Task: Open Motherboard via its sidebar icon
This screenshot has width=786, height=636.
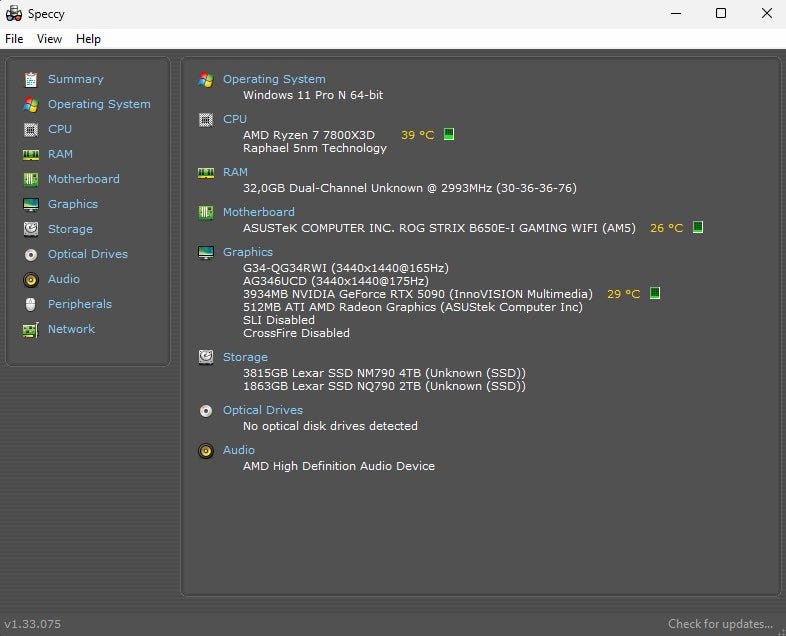Action: [x=30, y=179]
